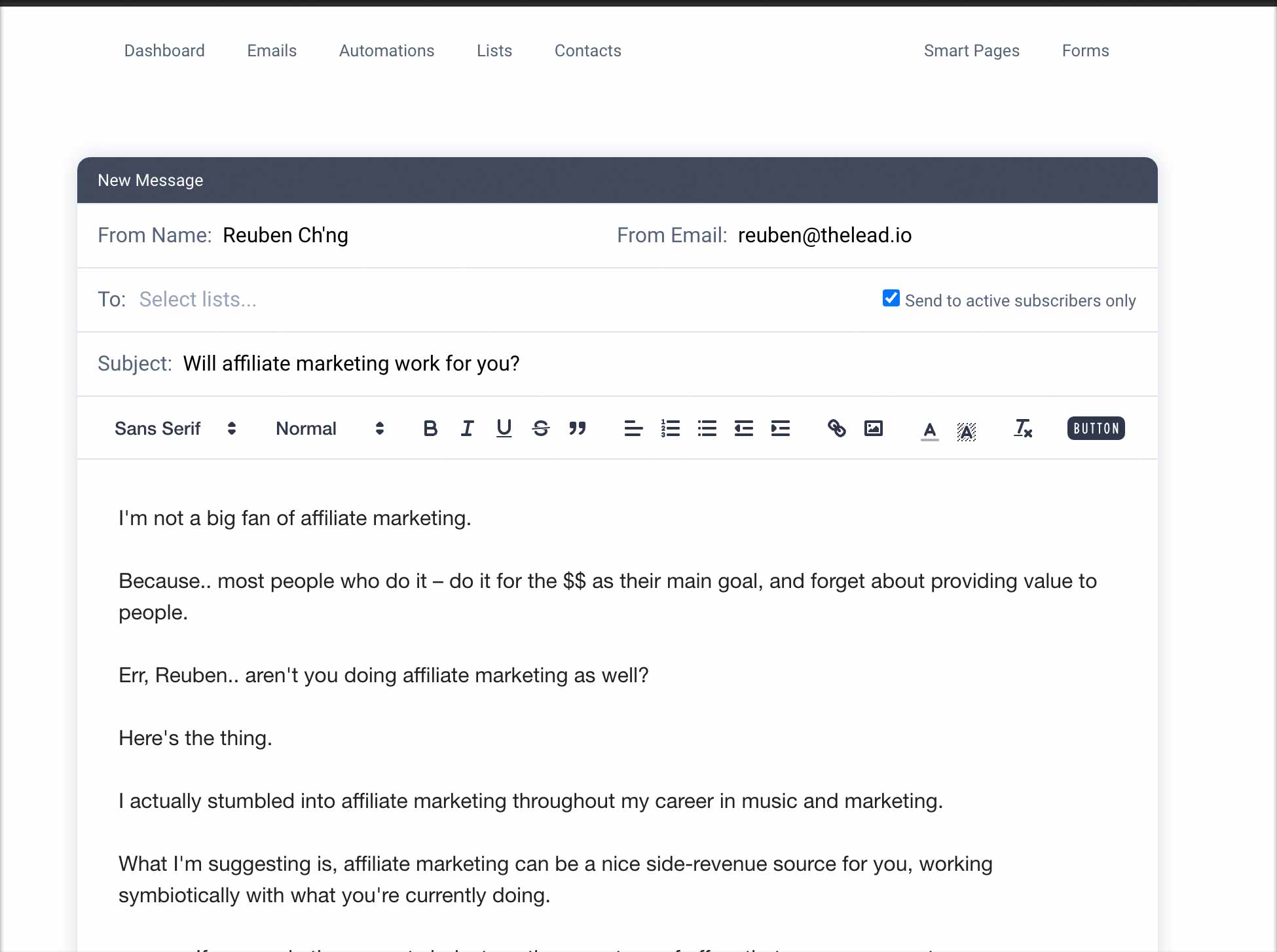Click the Insert Image icon
The width and height of the screenshot is (1277, 952).
873,427
